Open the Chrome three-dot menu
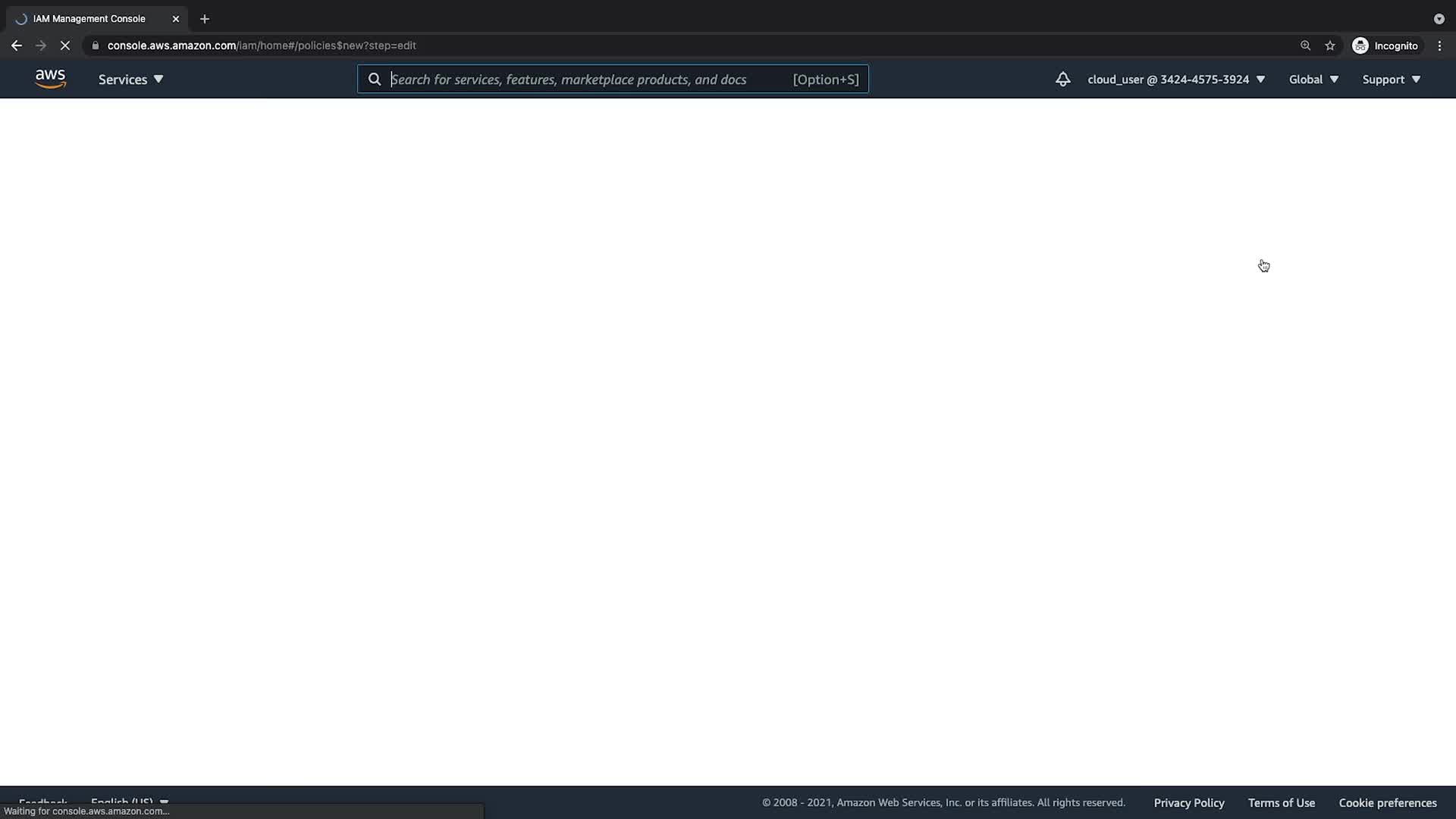1456x819 pixels. point(1439,45)
